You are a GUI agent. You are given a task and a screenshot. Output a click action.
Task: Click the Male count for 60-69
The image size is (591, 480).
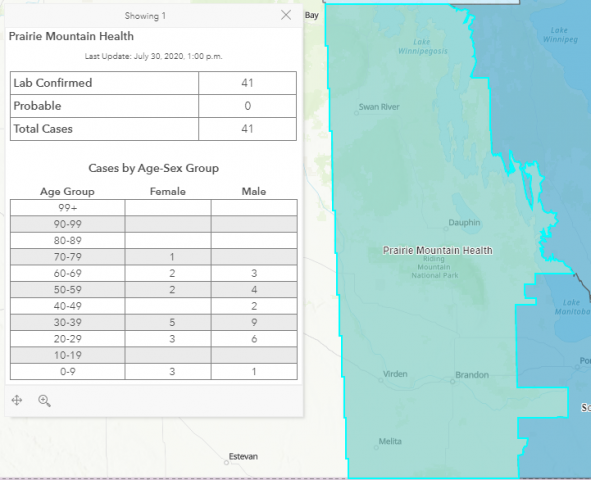point(254,273)
